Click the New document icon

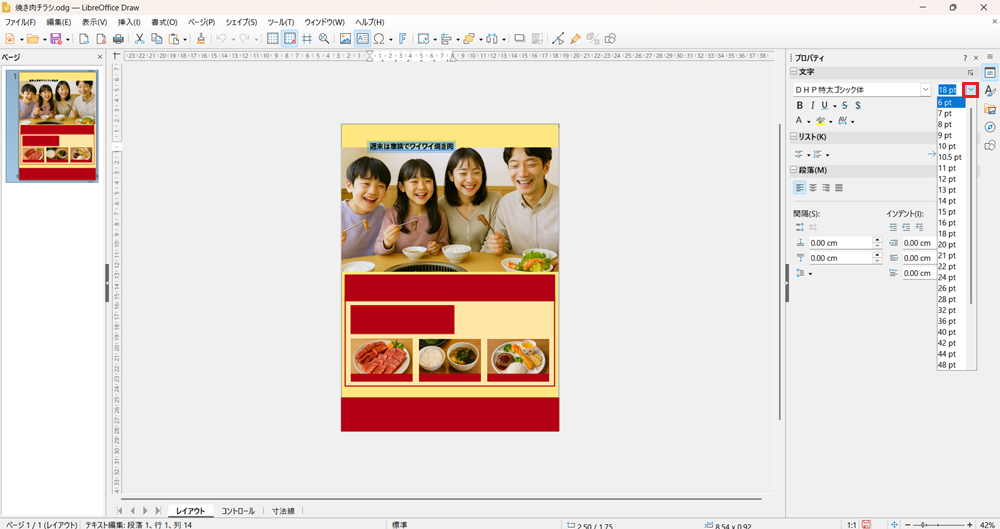tap(10, 39)
